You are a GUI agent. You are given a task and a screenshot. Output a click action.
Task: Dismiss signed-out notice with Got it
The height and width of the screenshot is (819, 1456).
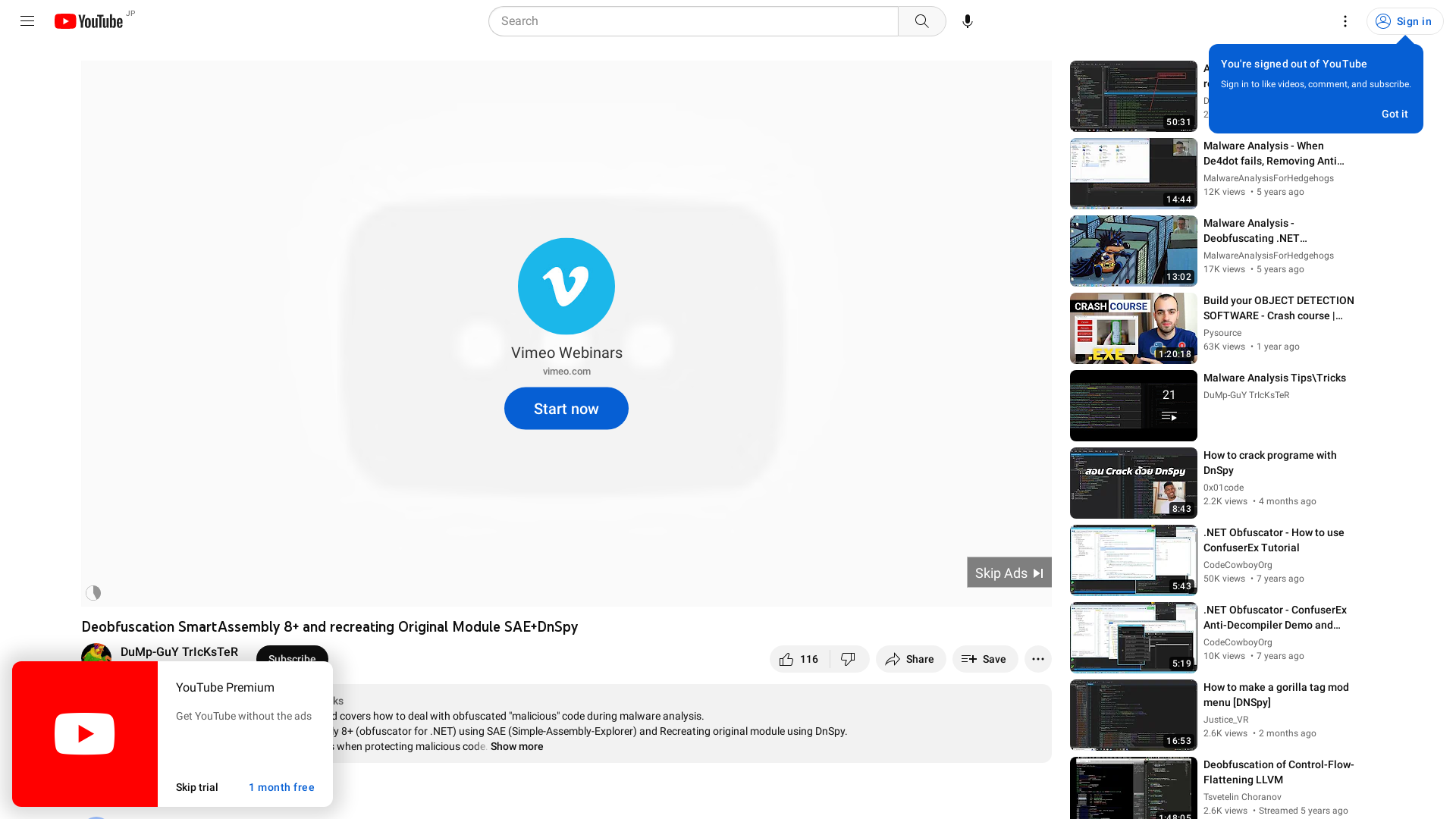(1394, 114)
